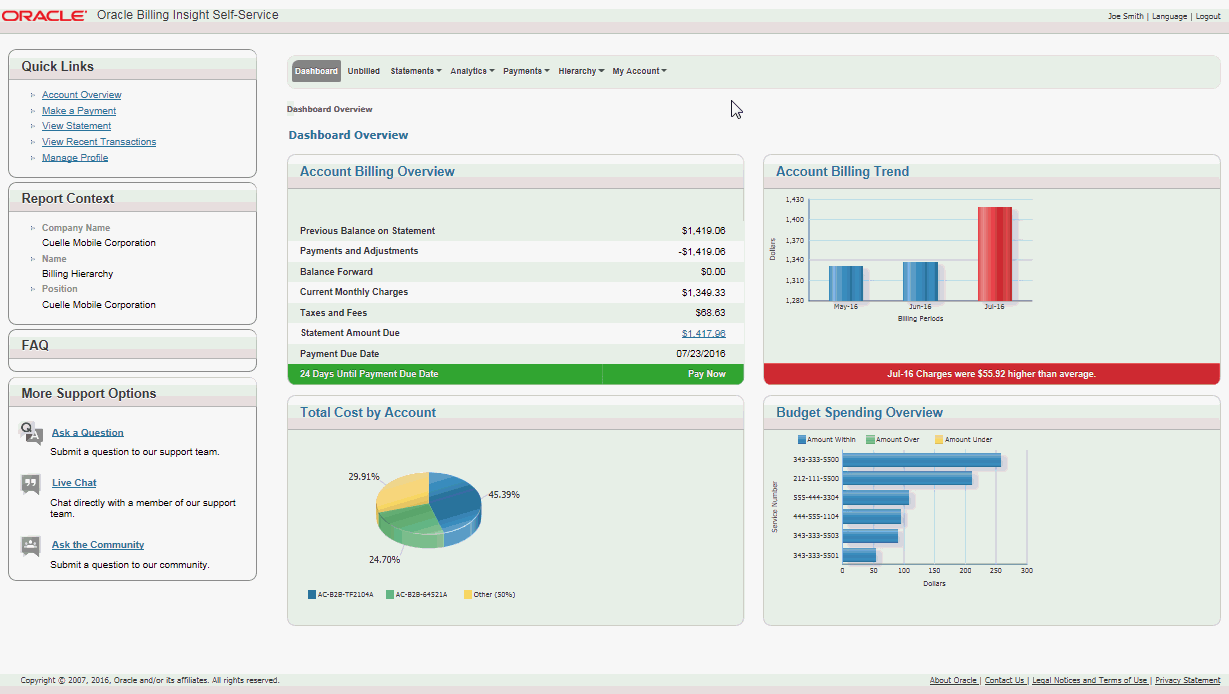Click the yellow Other legend square
The image size is (1229, 694).
[x=468, y=595]
